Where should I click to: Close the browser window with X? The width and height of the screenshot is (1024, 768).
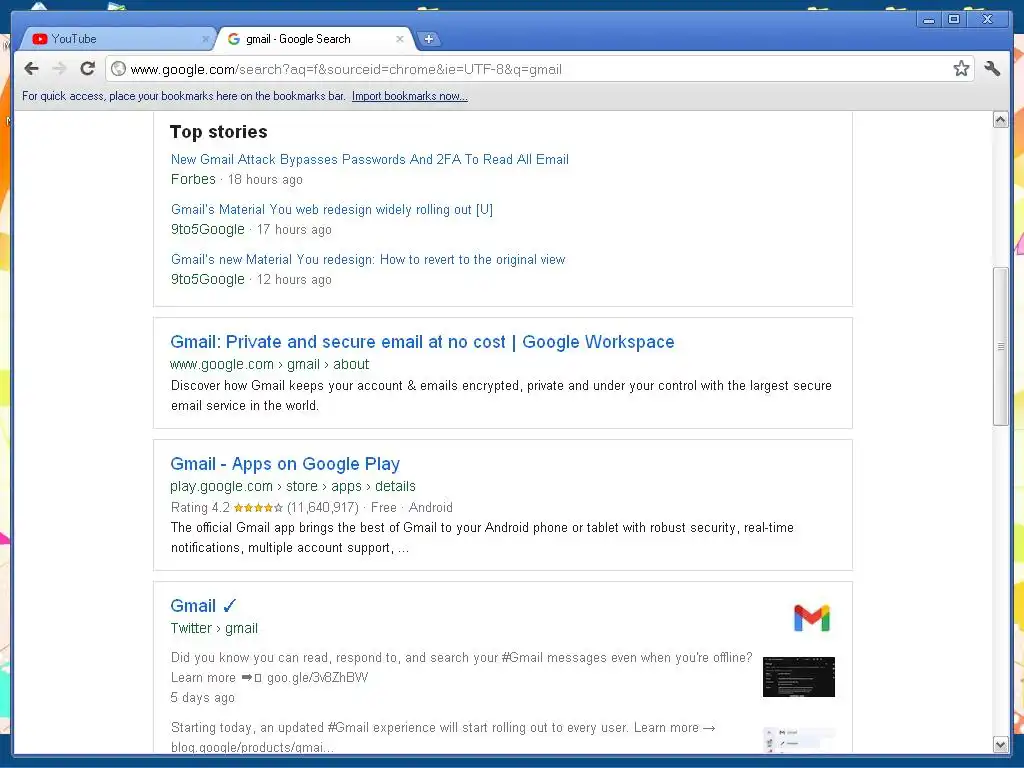click(987, 20)
